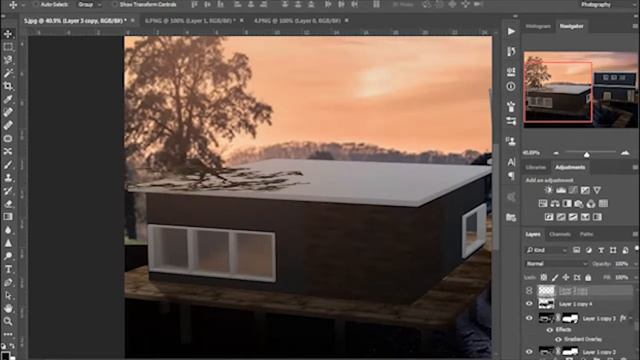640x360 pixels.
Task: Select the Blur tool
Action: 8,230
